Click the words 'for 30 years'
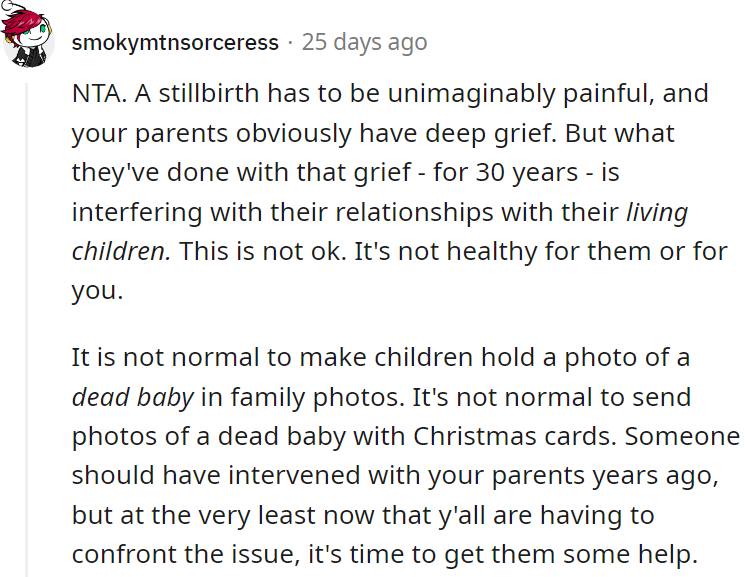This screenshot has height=577, width=745. (506, 173)
